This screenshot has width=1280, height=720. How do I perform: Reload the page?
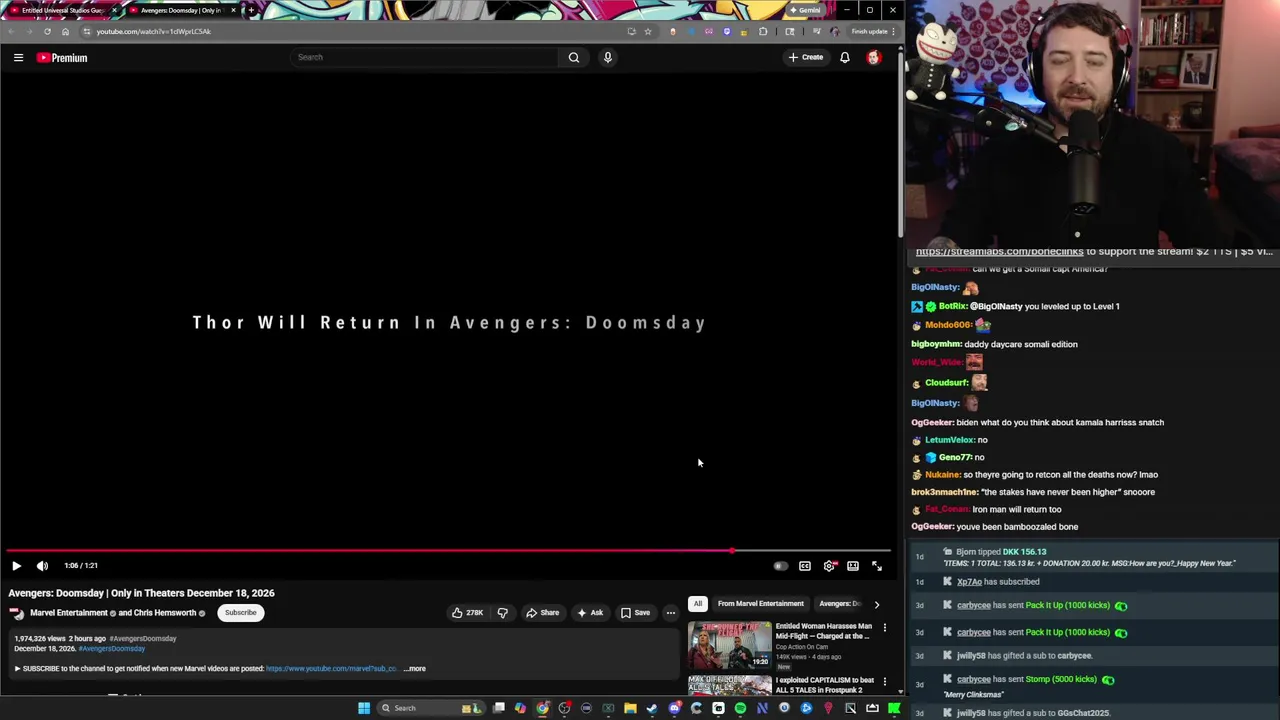[47, 31]
